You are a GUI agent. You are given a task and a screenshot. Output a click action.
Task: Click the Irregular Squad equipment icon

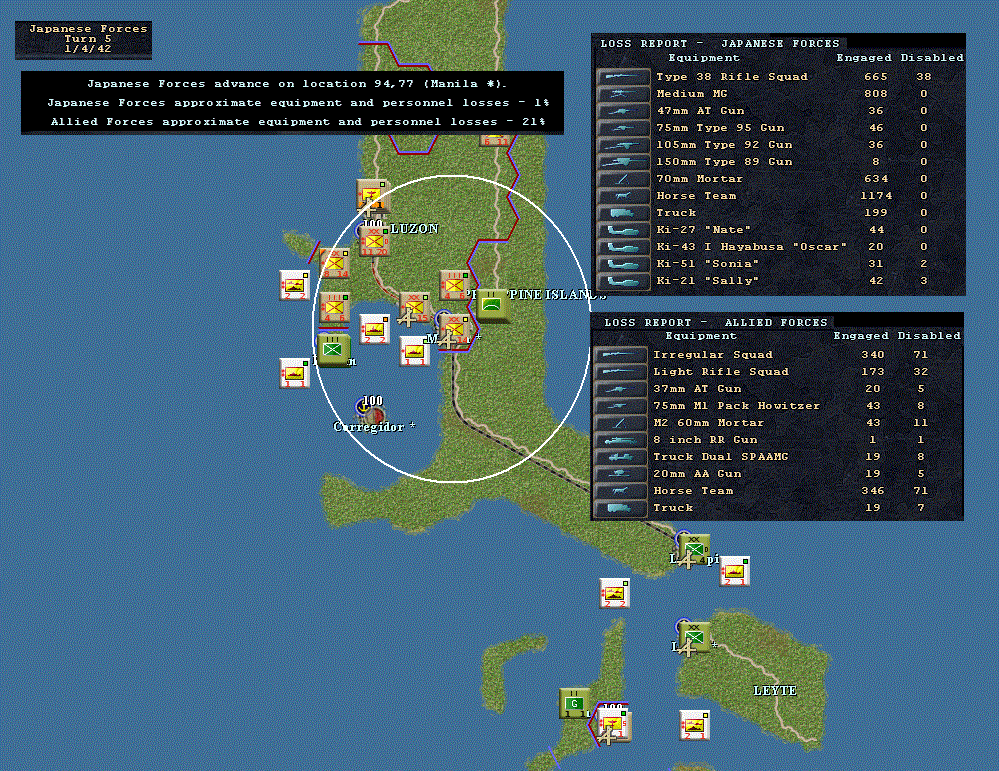coord(621,355)
